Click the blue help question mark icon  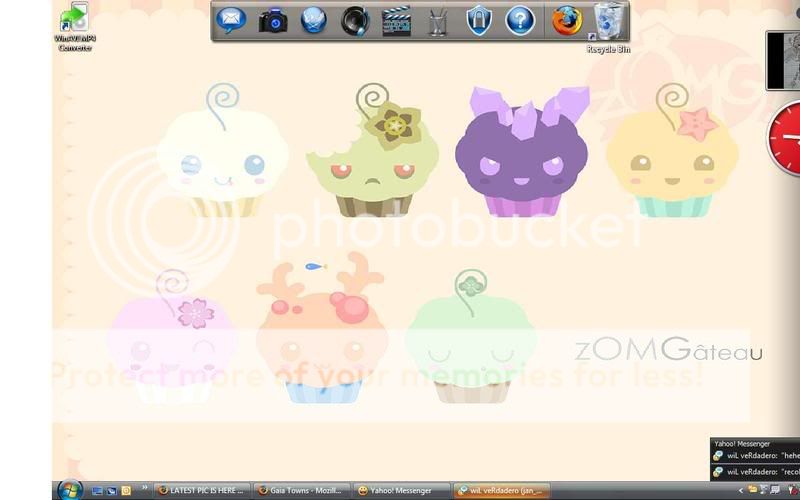coord(520,20)
